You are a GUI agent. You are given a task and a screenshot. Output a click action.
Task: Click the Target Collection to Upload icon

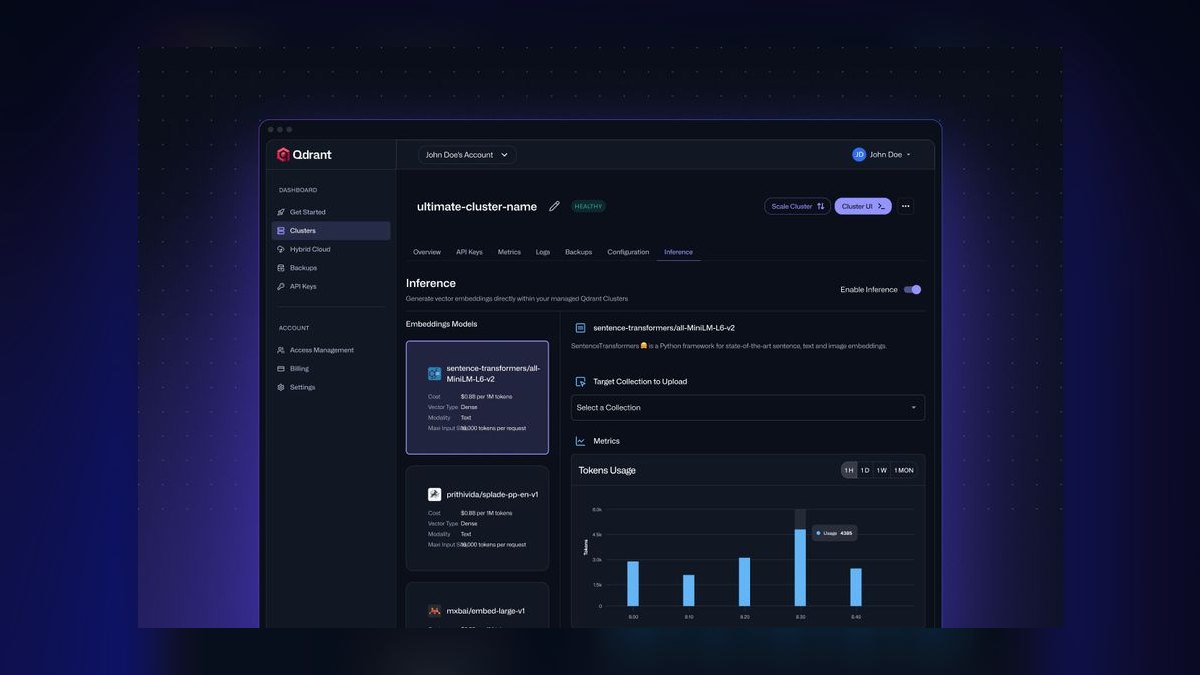pos(580,381)
